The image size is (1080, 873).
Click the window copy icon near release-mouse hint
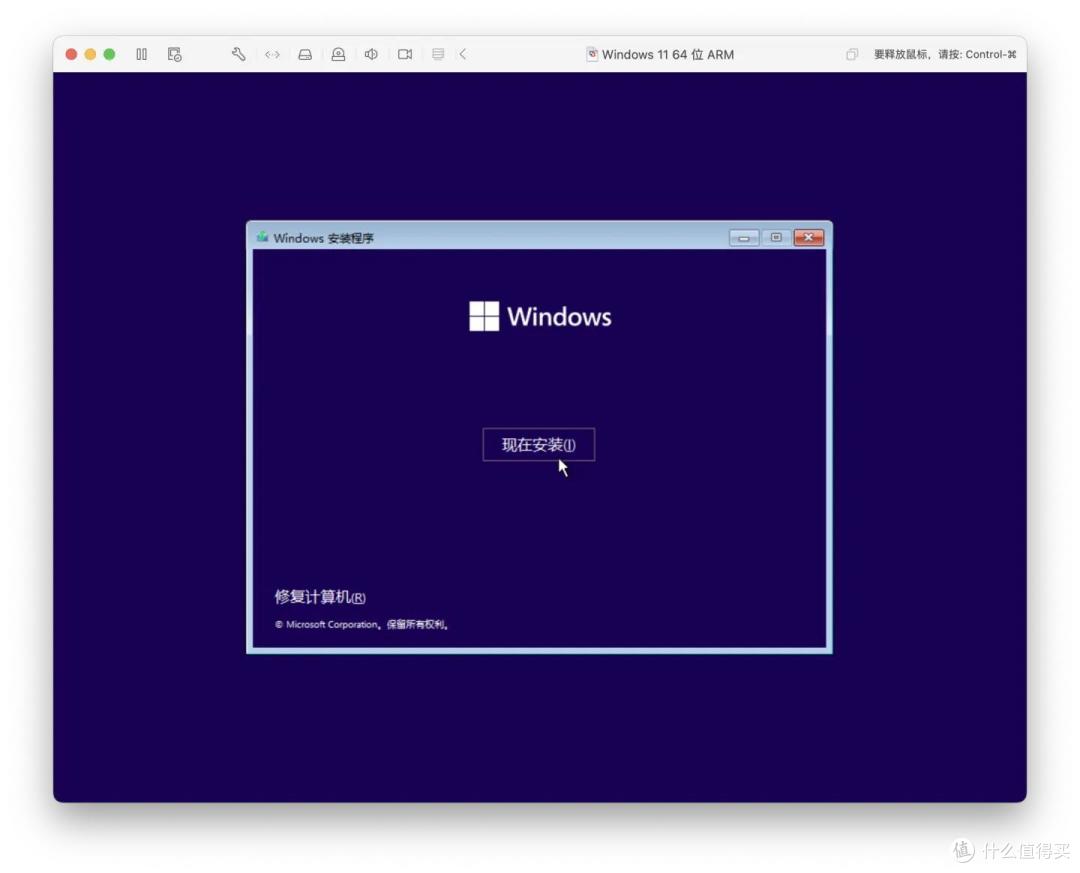point(852,54)
